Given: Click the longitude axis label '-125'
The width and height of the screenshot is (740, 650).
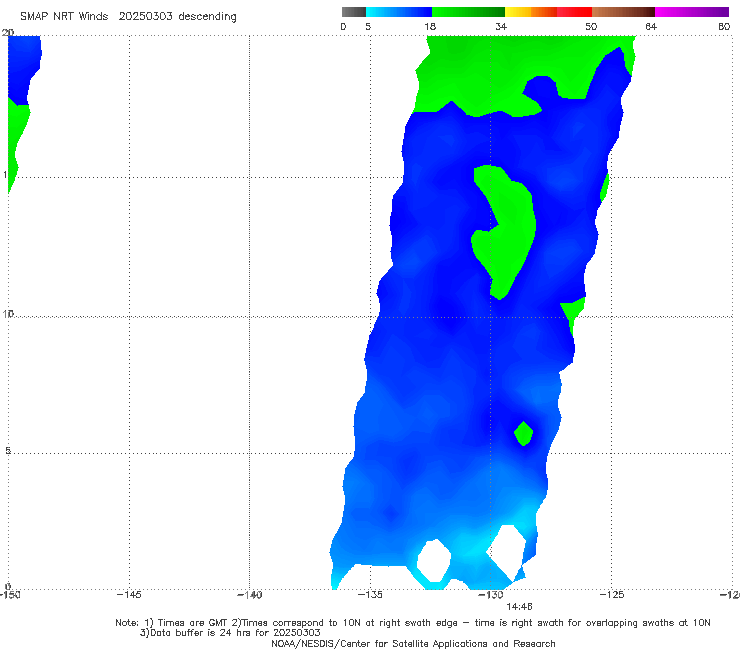Looking at the screenshot, I should tap(612, 595).
